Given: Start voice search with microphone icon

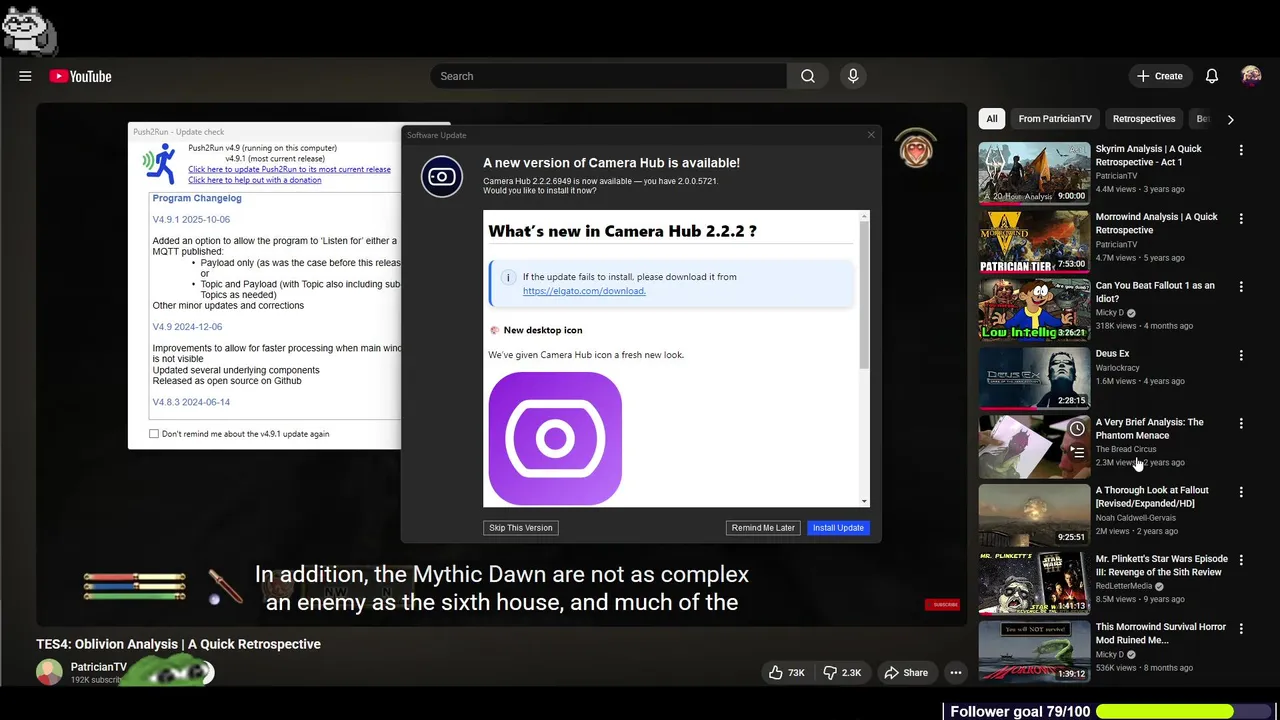Looking at the screenshot, I should [x=853, y=76].
